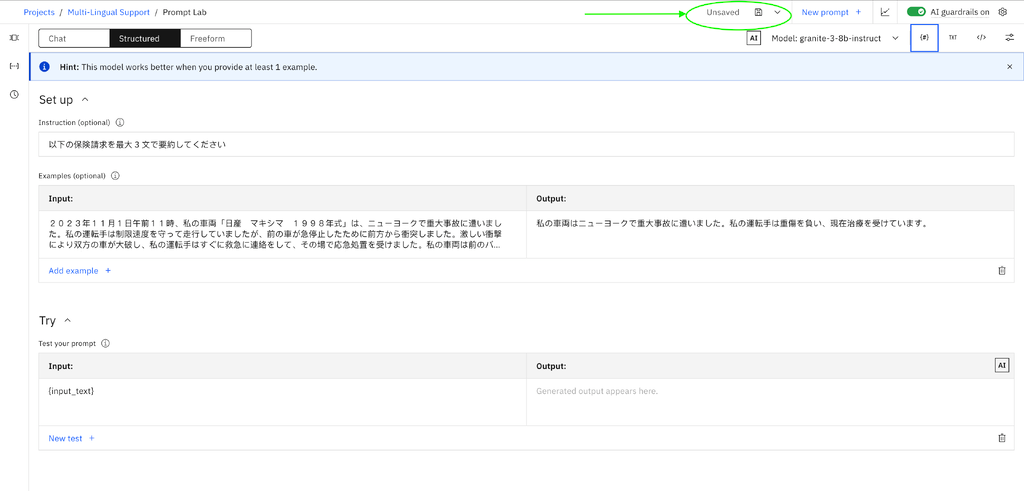Expand the save options chevron
Screen dimensions: 1024x491
pyautogui.click(x=777, y=12)
